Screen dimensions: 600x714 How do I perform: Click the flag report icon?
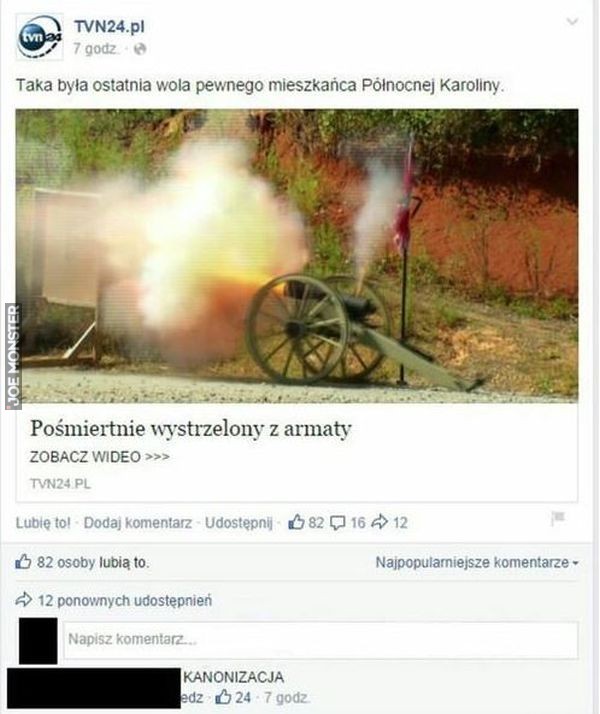(x=558, y=519)
